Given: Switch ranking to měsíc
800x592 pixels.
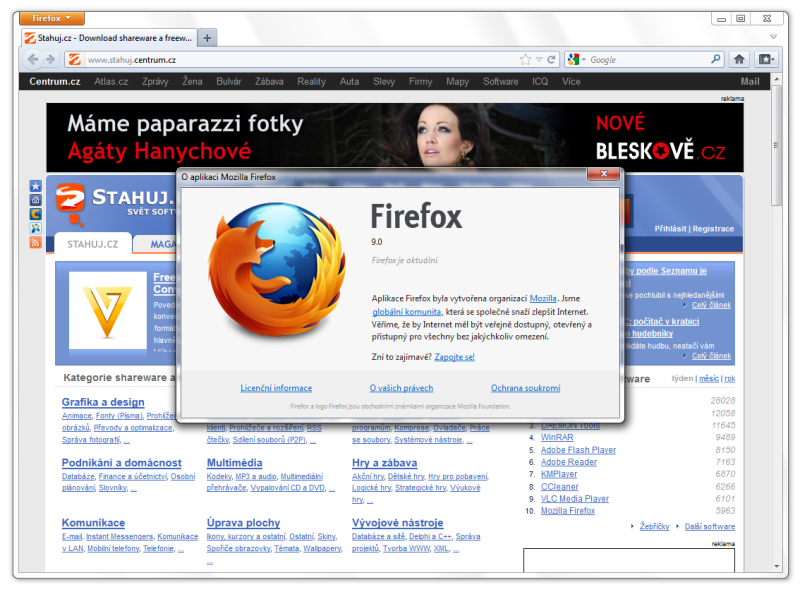Looking at the screenshot, I should click(709, 379).
